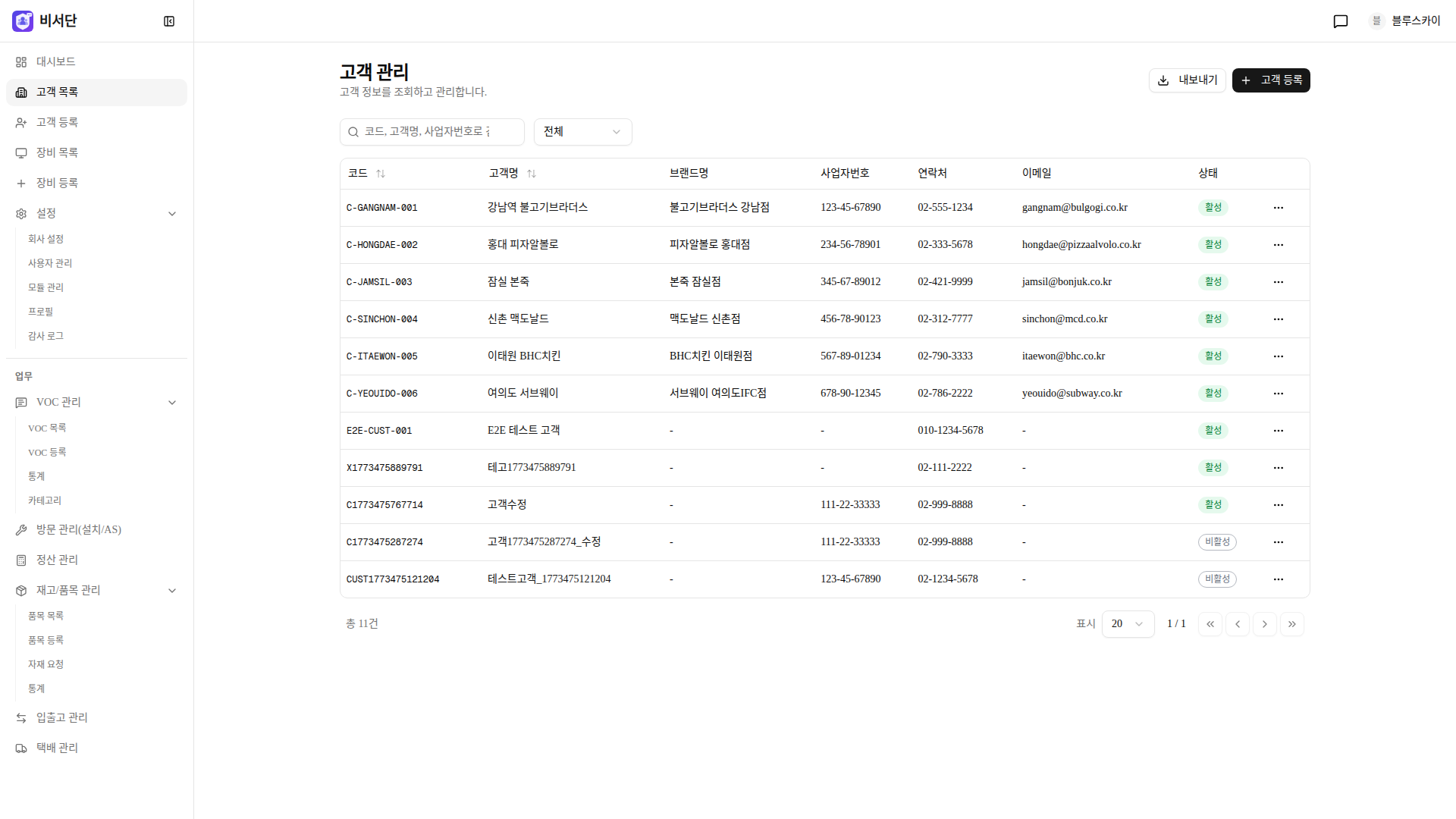
Task: Open the 블루스카이 user menu
Action: 1404,21
